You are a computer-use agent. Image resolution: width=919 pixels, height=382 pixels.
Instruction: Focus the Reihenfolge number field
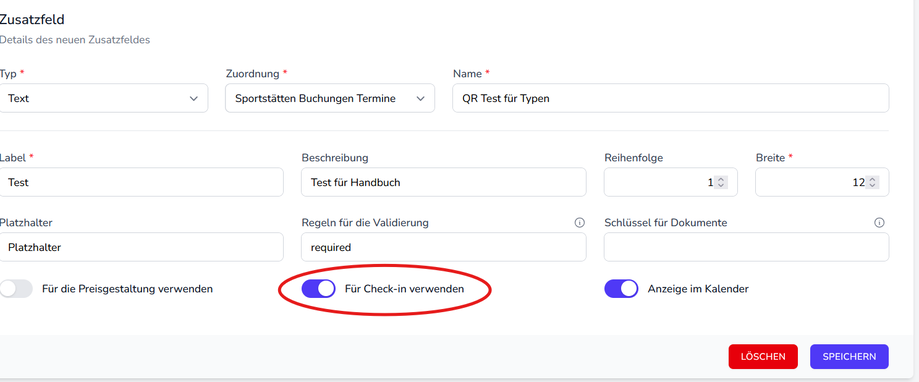tap(670, 182)
